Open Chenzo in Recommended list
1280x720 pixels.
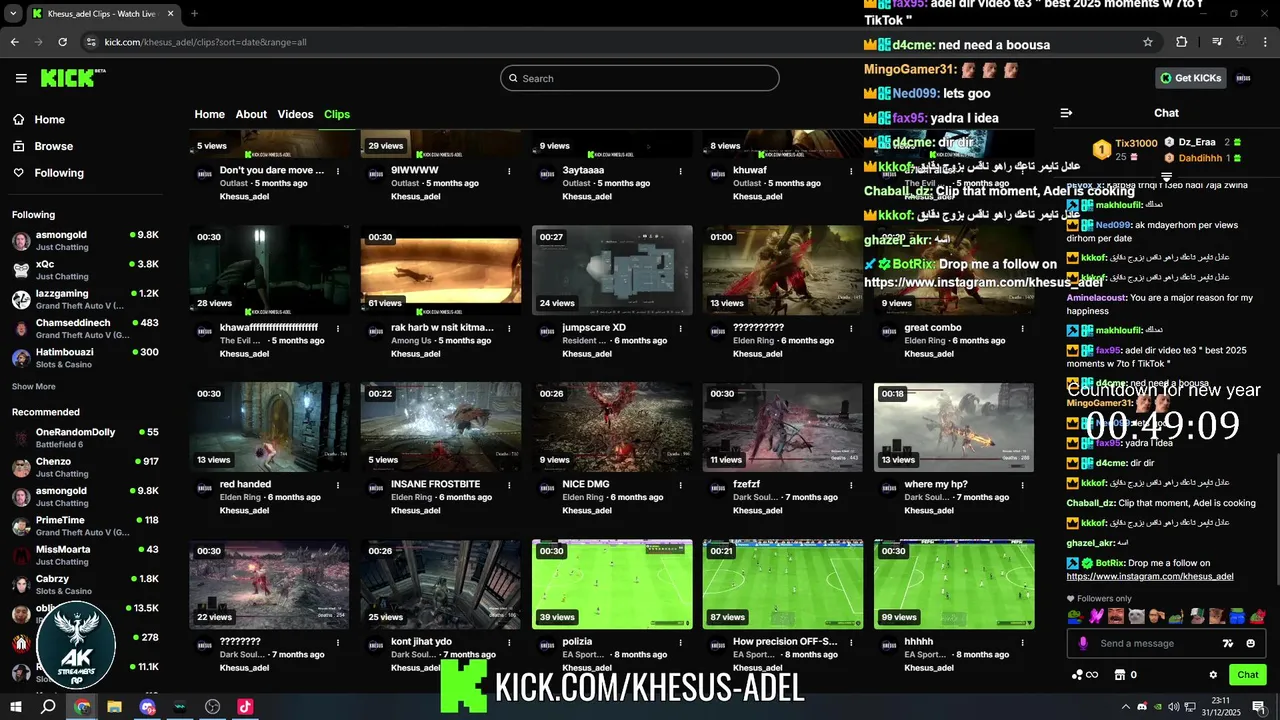click(85, 467)
